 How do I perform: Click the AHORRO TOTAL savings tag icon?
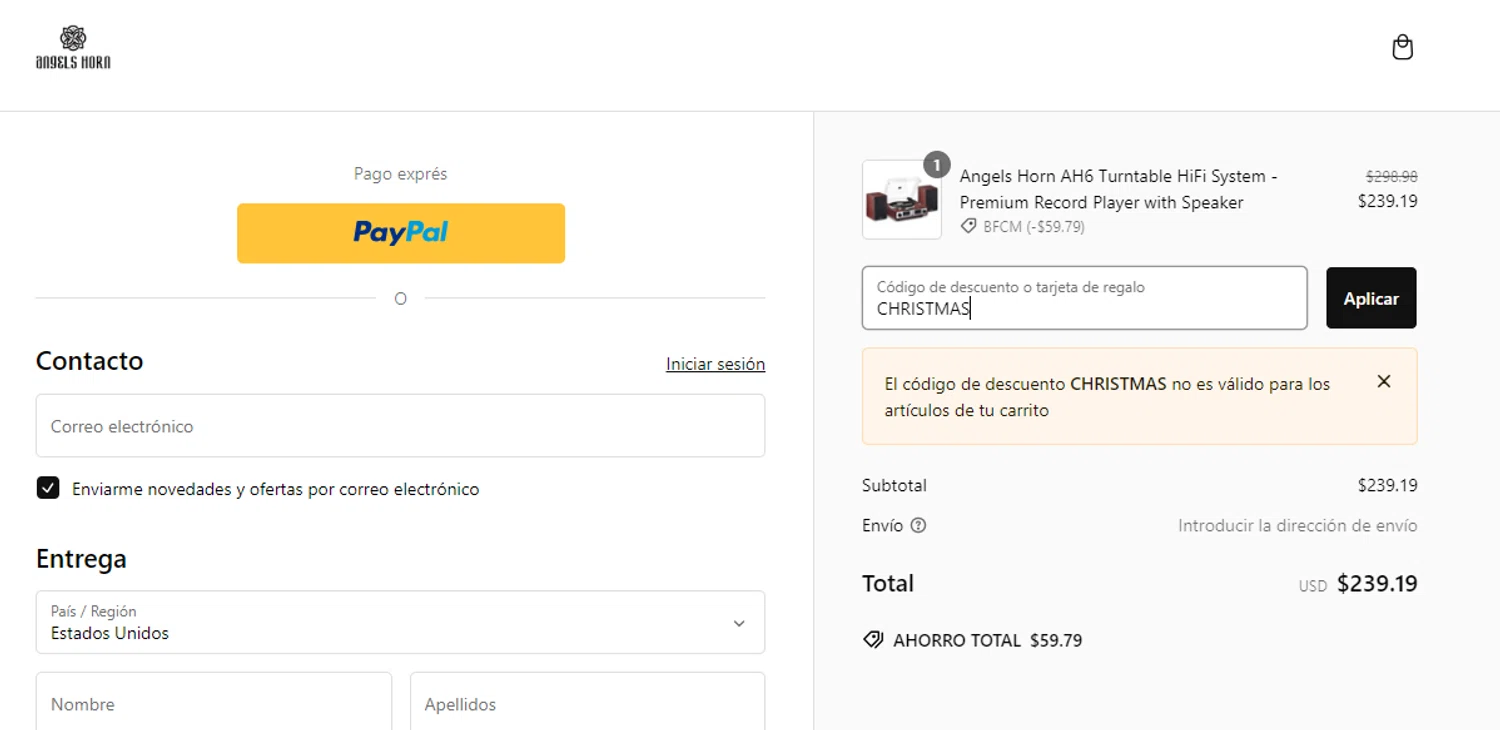tap(873, 640)
